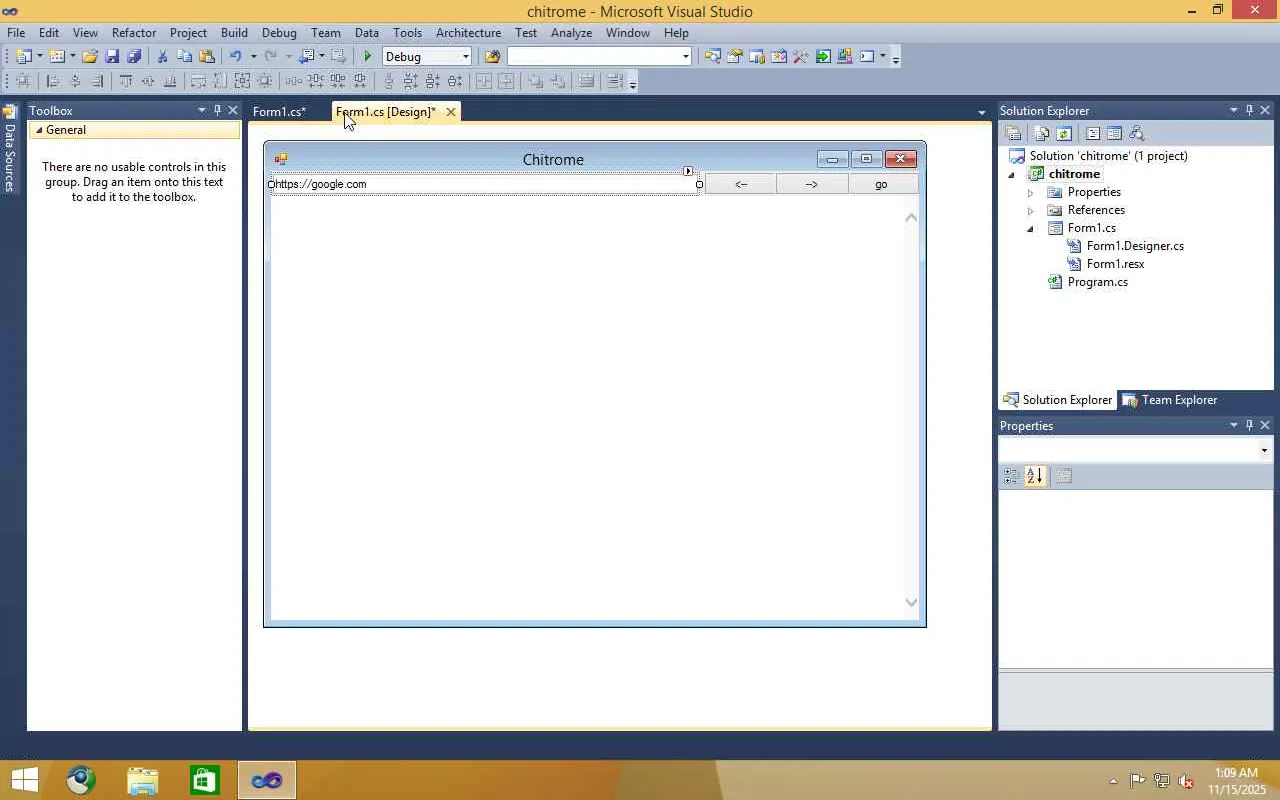This screenshot has width=1280, height=800.
Task: Select Form1.Designer.cs in Solution Explorer
Action: click(1135, 246)
